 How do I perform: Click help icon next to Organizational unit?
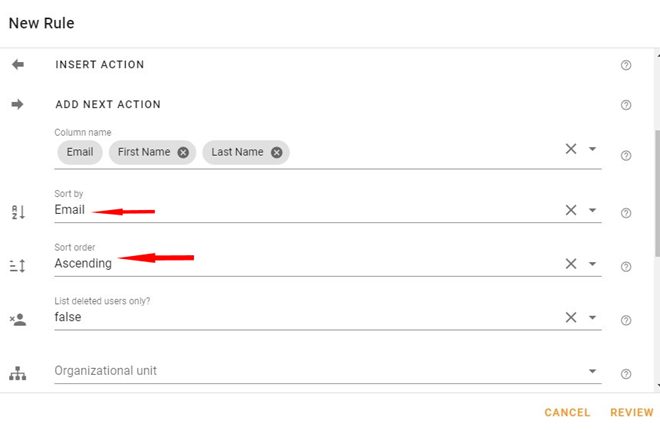click(x=626, y=374)
